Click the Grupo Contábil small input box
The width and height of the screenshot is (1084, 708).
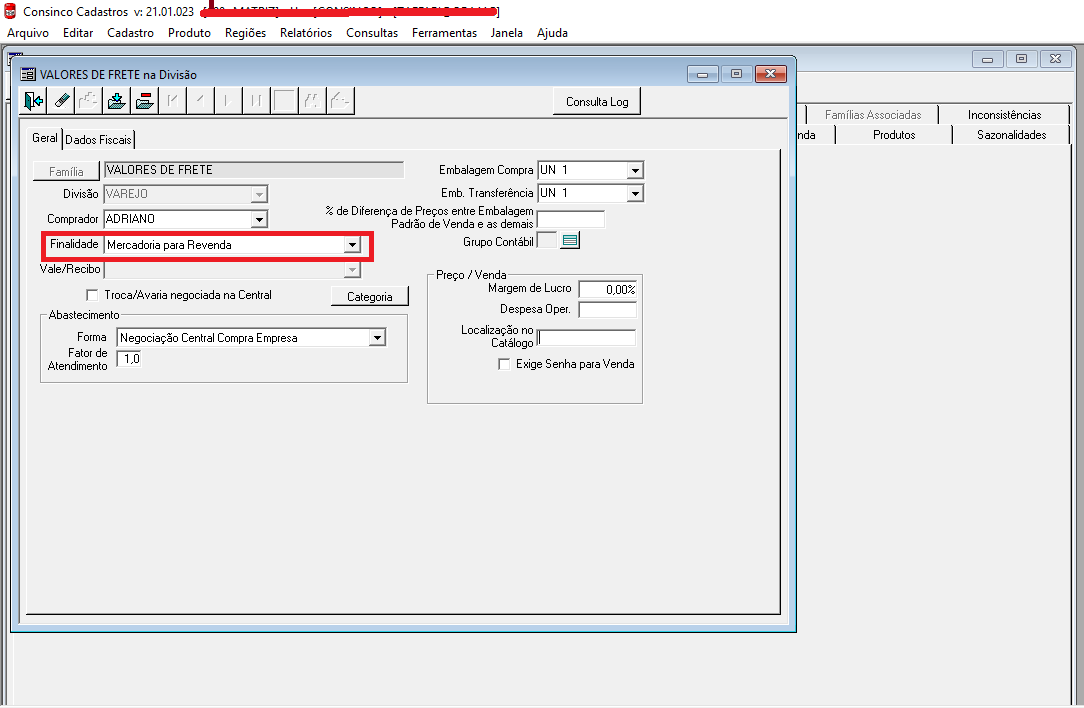point(547,241)
